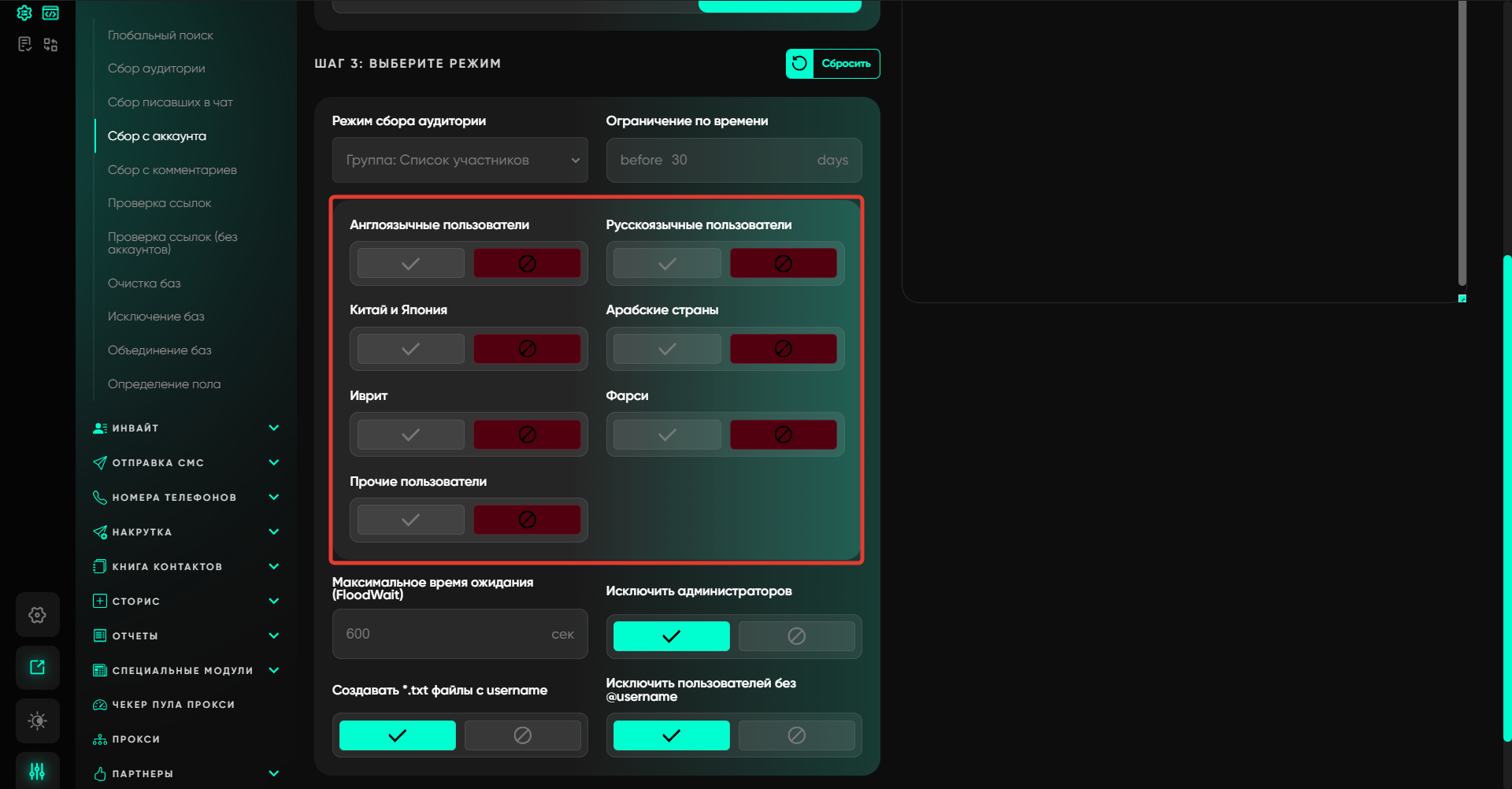The height and width of the screenshot is (789, 1512).
Task: Click the code window icon at top left
Action: pyautogui.click(x=50, y=13)
